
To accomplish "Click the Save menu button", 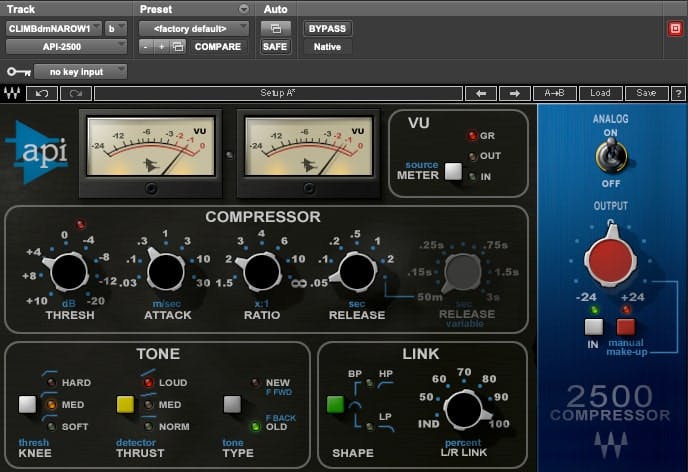I will click(646, 93).
